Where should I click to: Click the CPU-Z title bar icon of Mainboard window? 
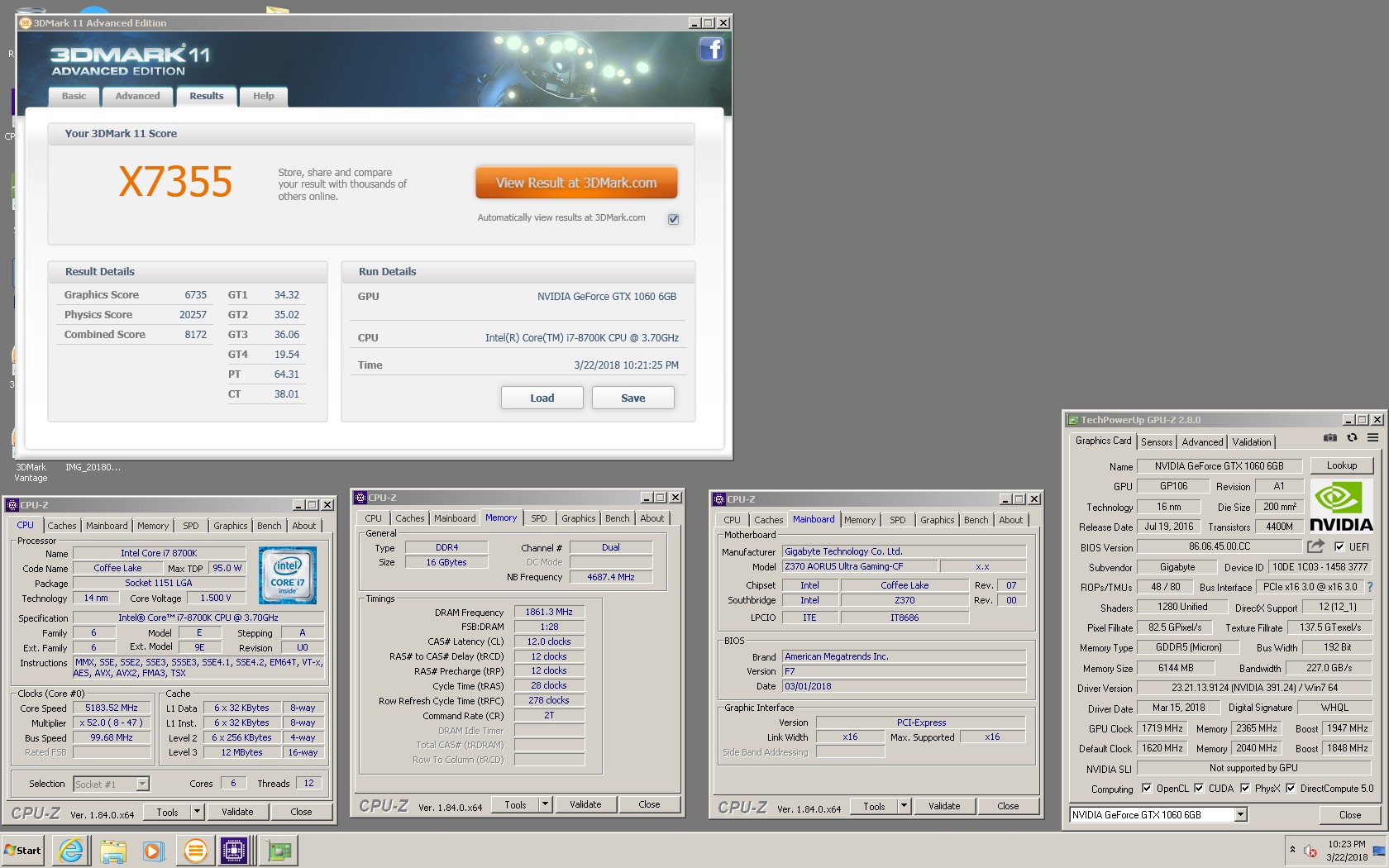[x=718, y=499]
